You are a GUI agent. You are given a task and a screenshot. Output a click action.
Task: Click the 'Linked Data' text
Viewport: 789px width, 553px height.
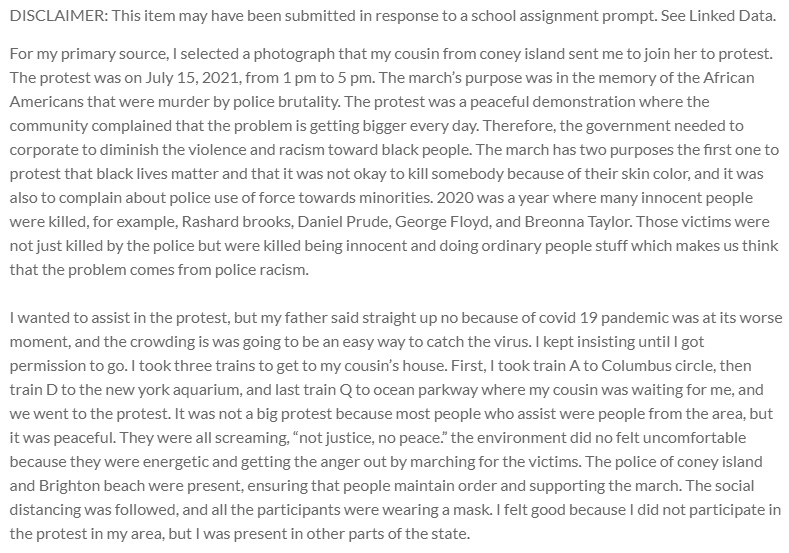(735, 13)
